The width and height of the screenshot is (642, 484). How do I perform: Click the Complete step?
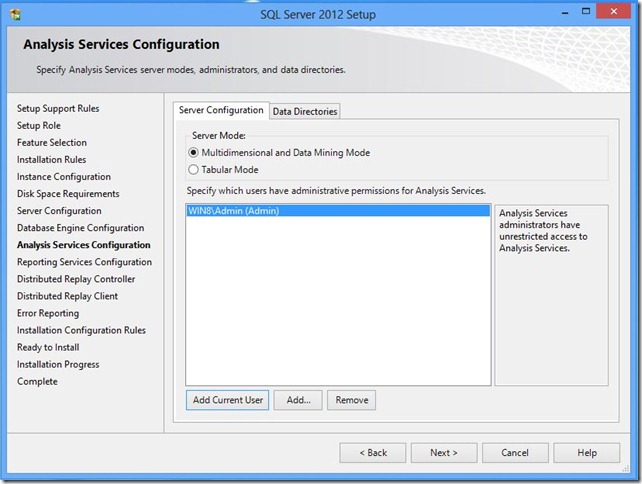pos(37,382)
